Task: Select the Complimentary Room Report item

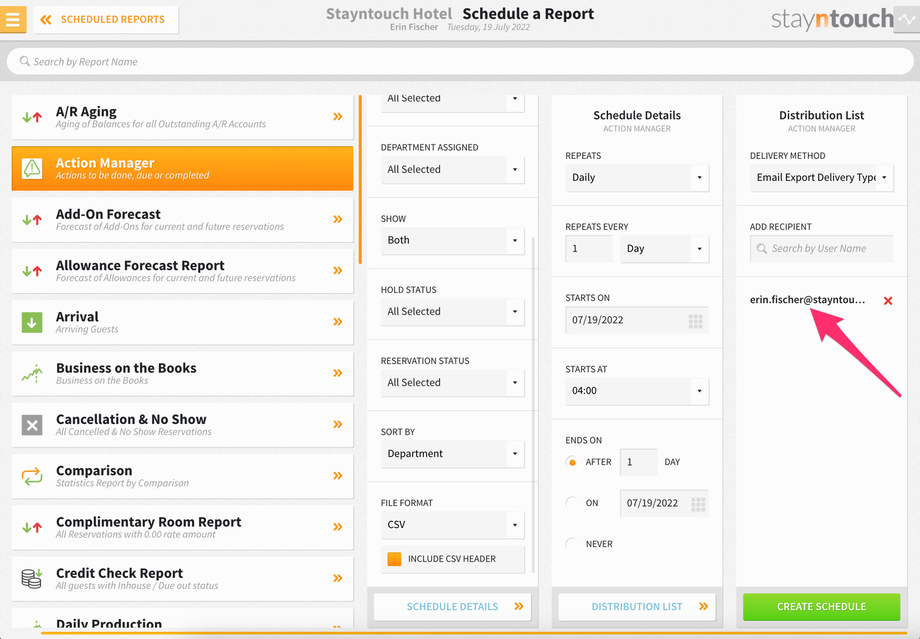Action: click(182, 528)
